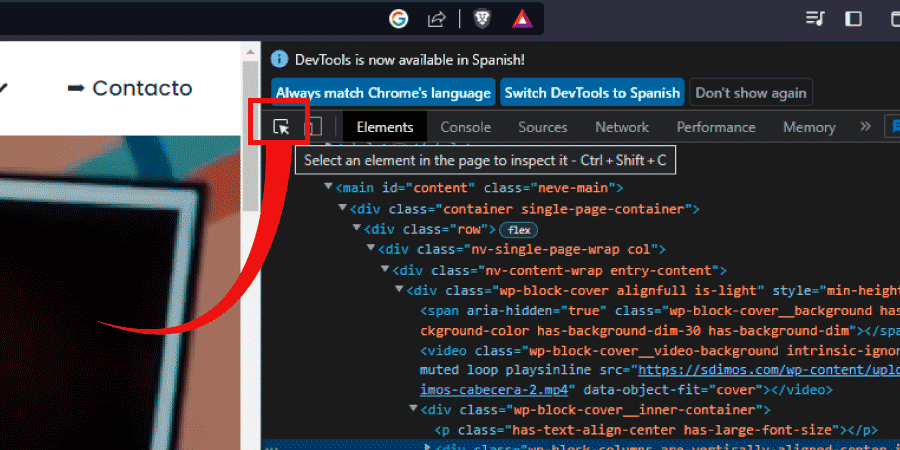Screen dimensions: 900x450
Task: Activate the select element inspect tool
Action: click(281, 127)
